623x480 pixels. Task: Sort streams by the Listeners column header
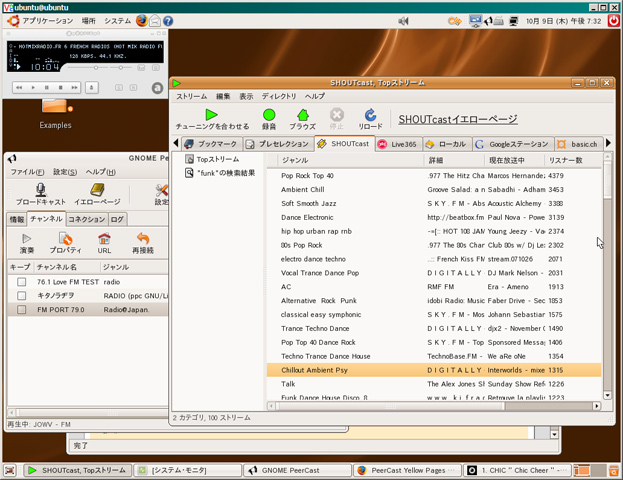click(573, 160)
